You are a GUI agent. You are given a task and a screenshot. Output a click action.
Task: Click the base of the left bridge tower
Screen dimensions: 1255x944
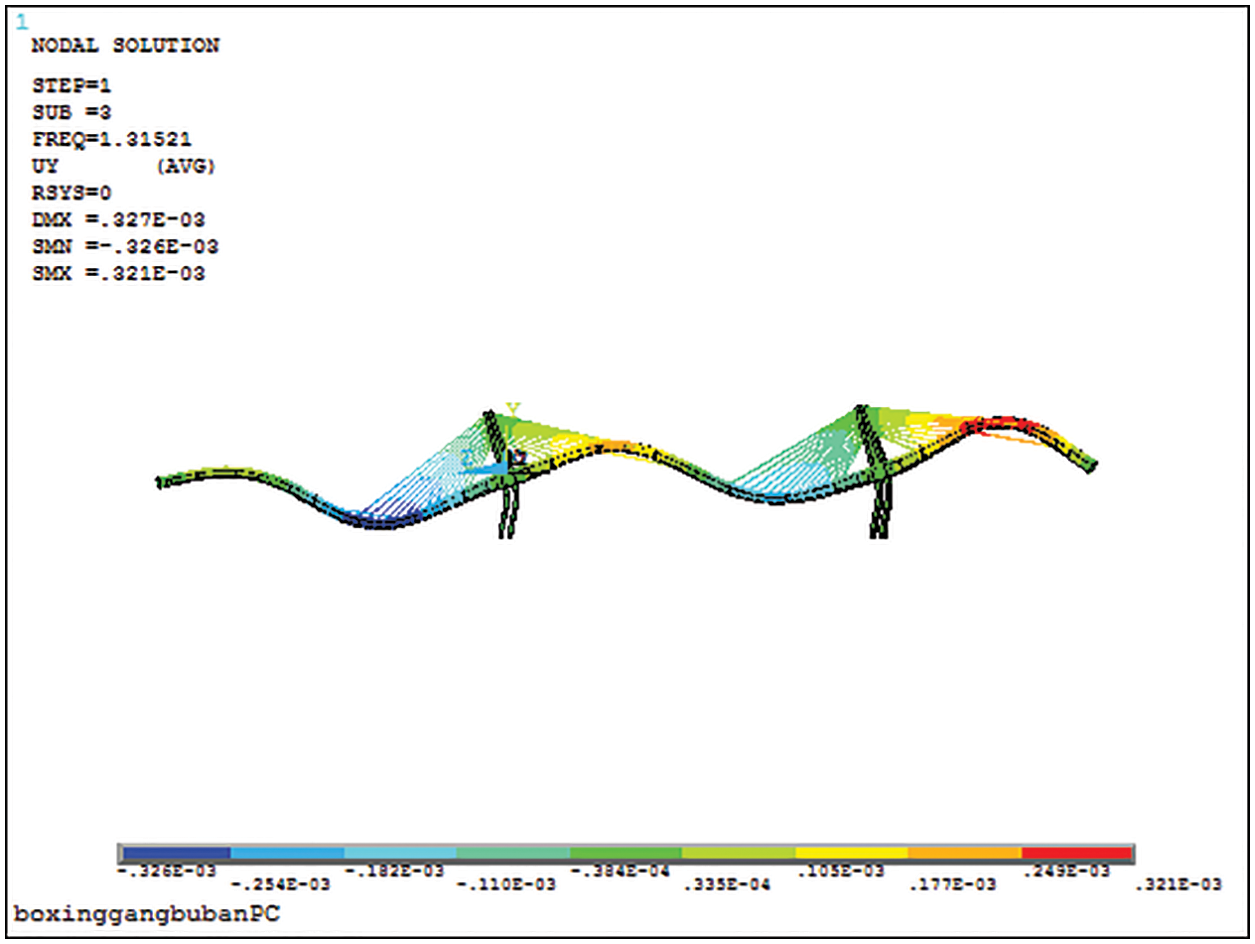pyautogui.click(x=506, y=532)
